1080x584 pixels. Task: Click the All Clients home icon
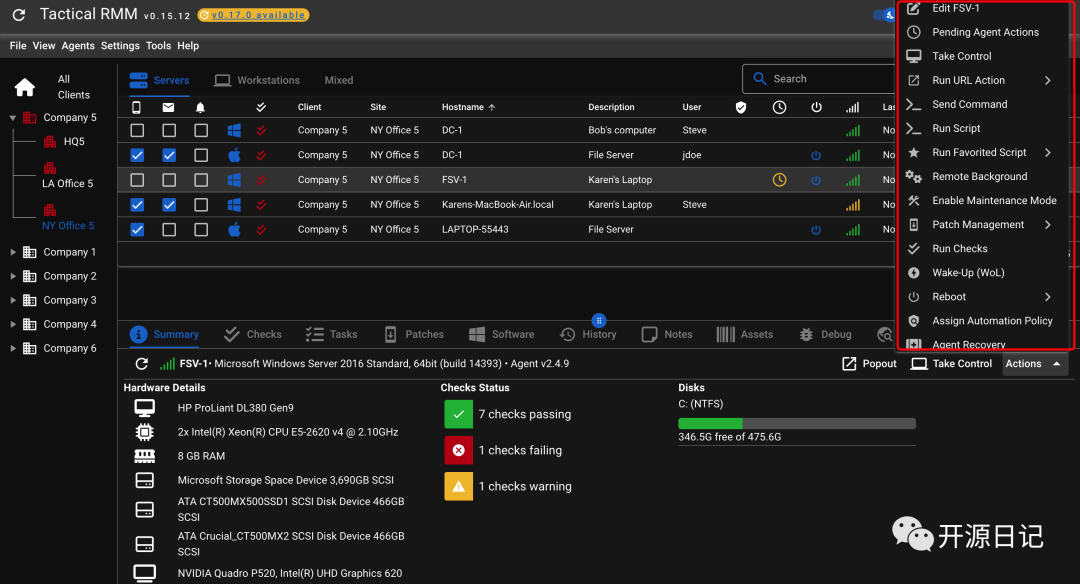pyautogui.click(x=24, y=87)
